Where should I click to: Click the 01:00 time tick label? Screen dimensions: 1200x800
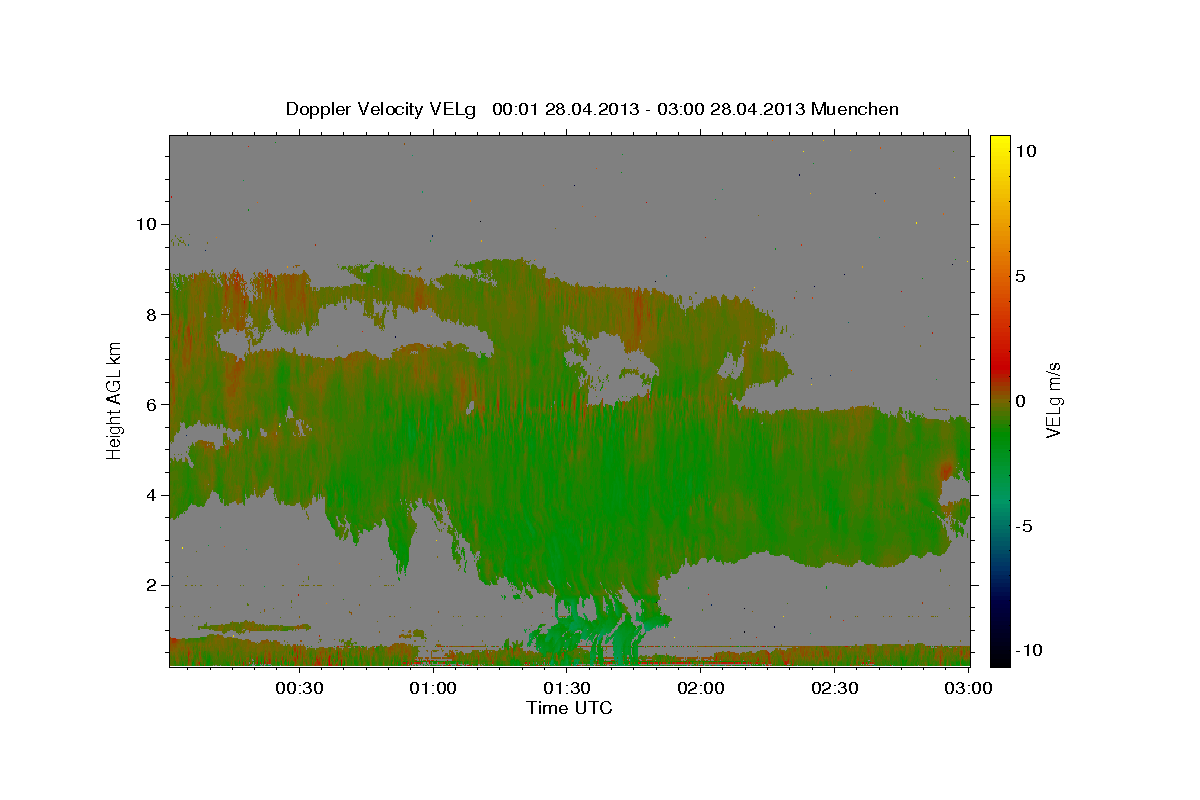click(x=433, y=688)
